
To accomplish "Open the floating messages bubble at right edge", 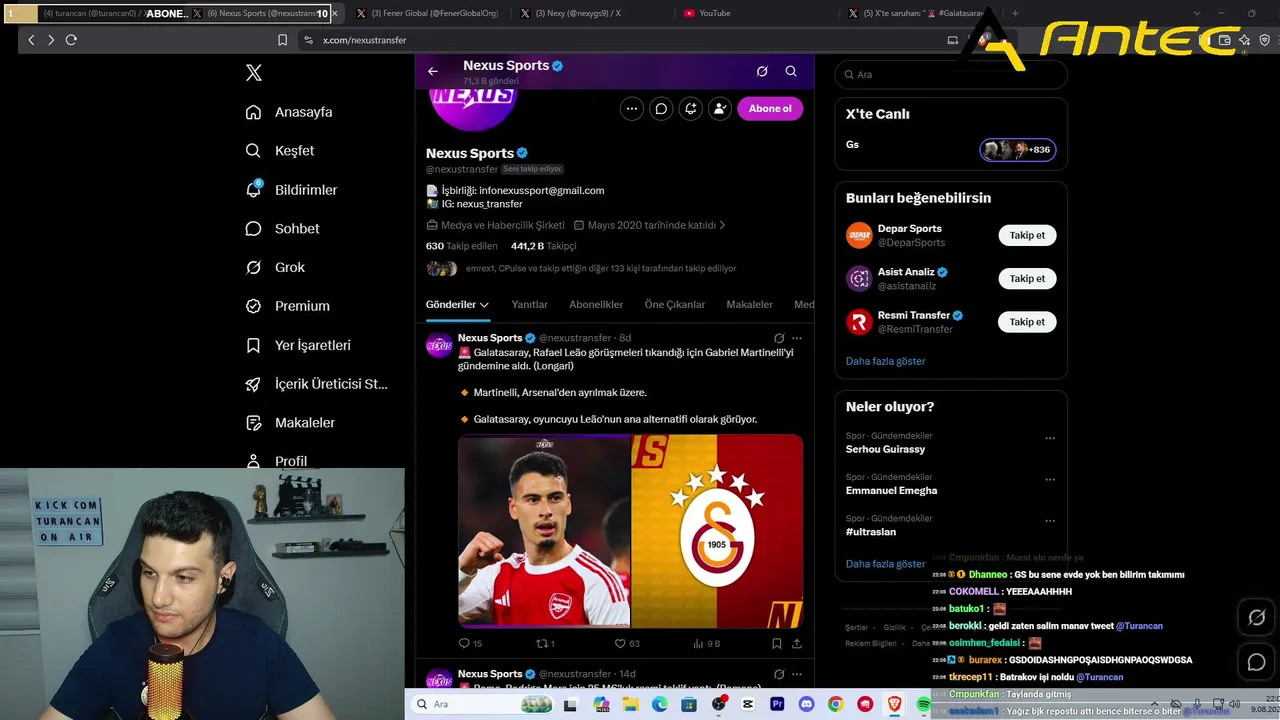I will (x=1257, y=662).
